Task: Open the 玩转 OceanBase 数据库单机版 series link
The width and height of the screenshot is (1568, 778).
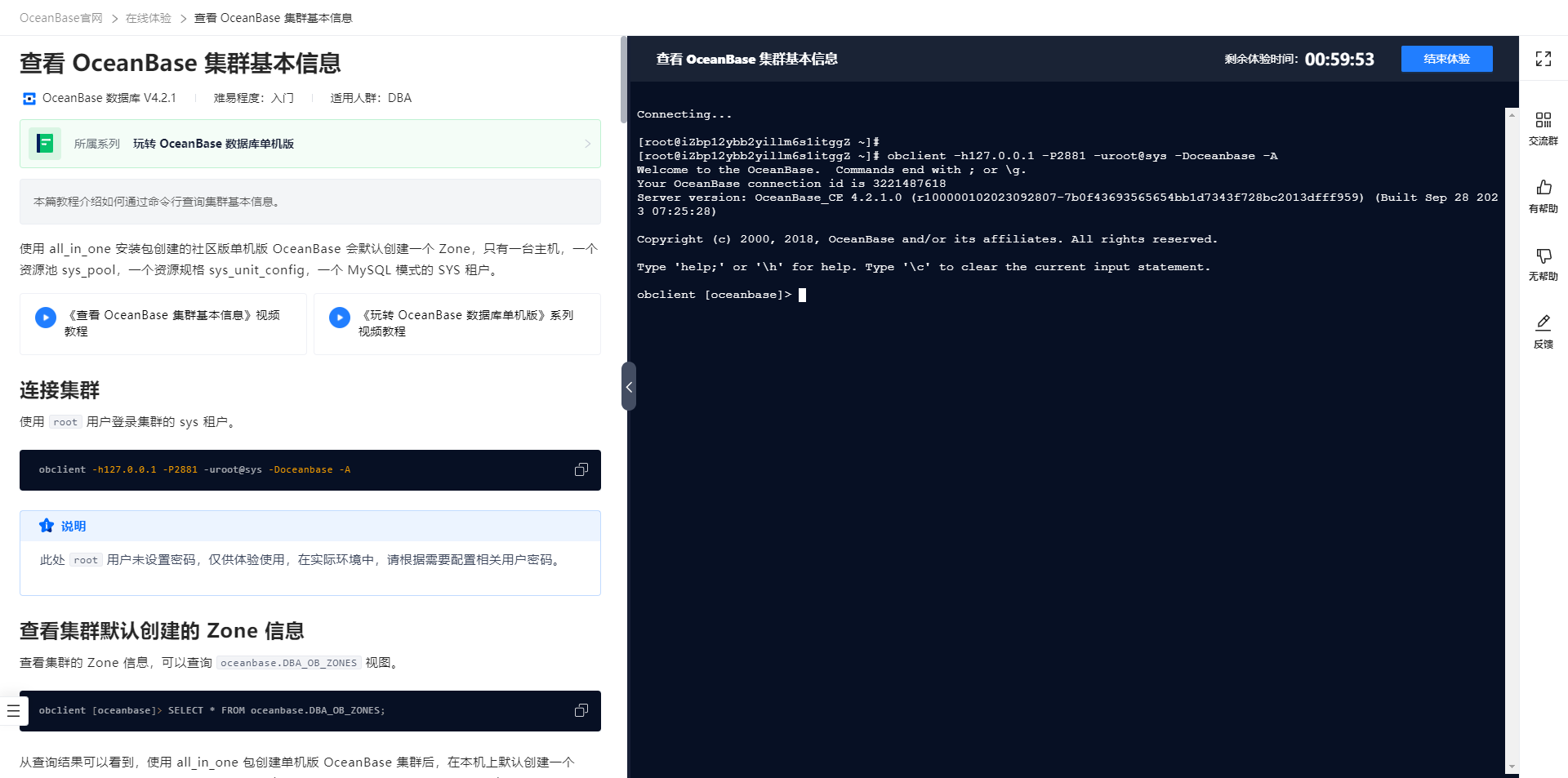Action: point(213,144)
